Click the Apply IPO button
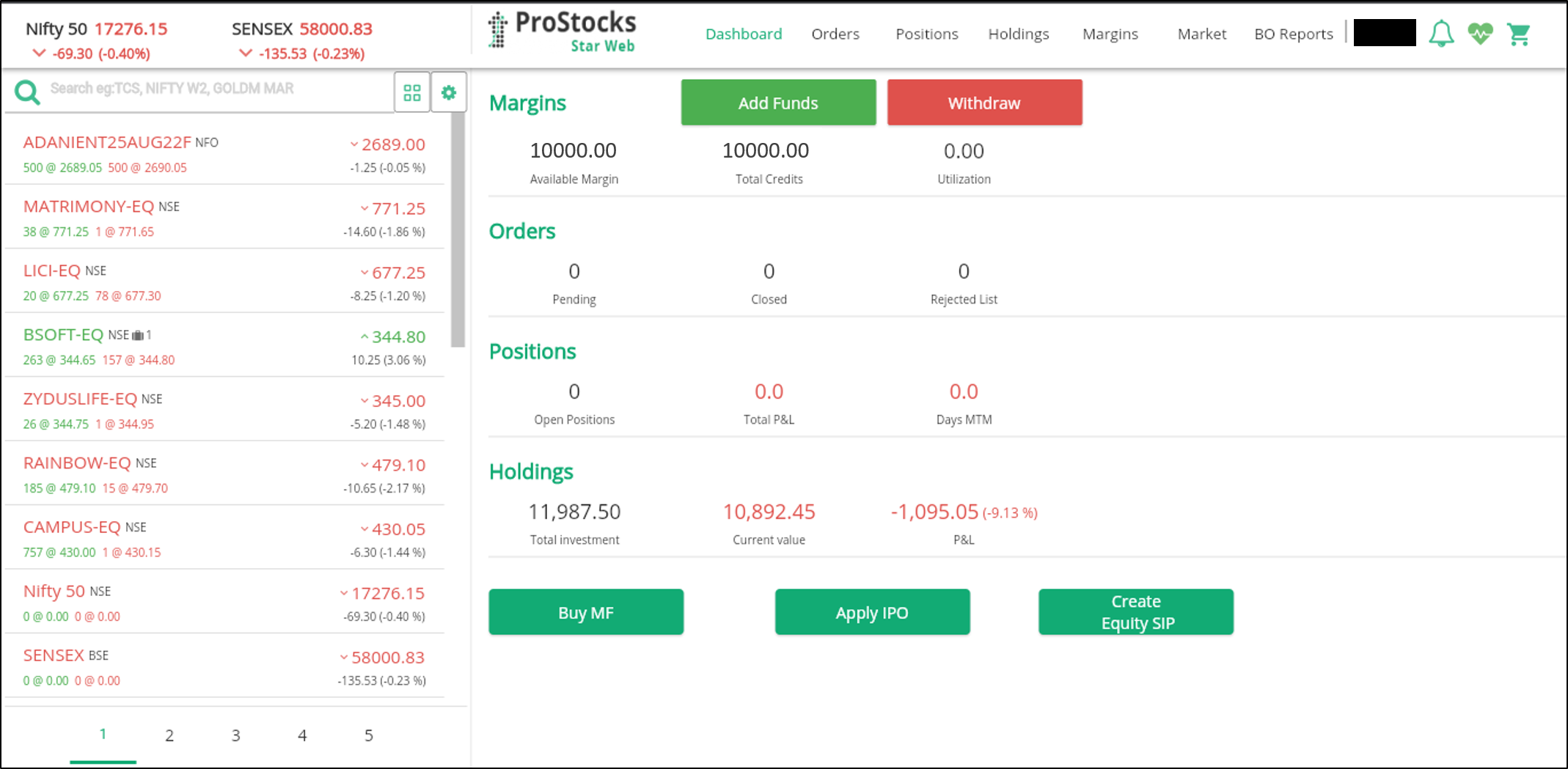Viewport: 1568px width, 769px height. point(872,612)
